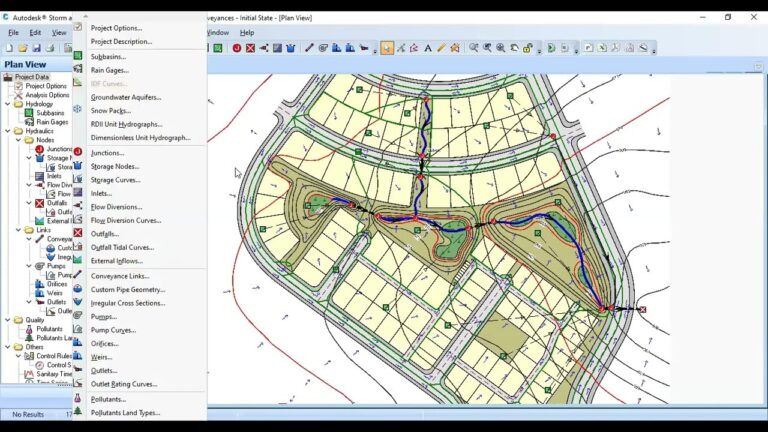
Task: Choose Groundwater Aquifers... menu entry
Action: [126, 97]
